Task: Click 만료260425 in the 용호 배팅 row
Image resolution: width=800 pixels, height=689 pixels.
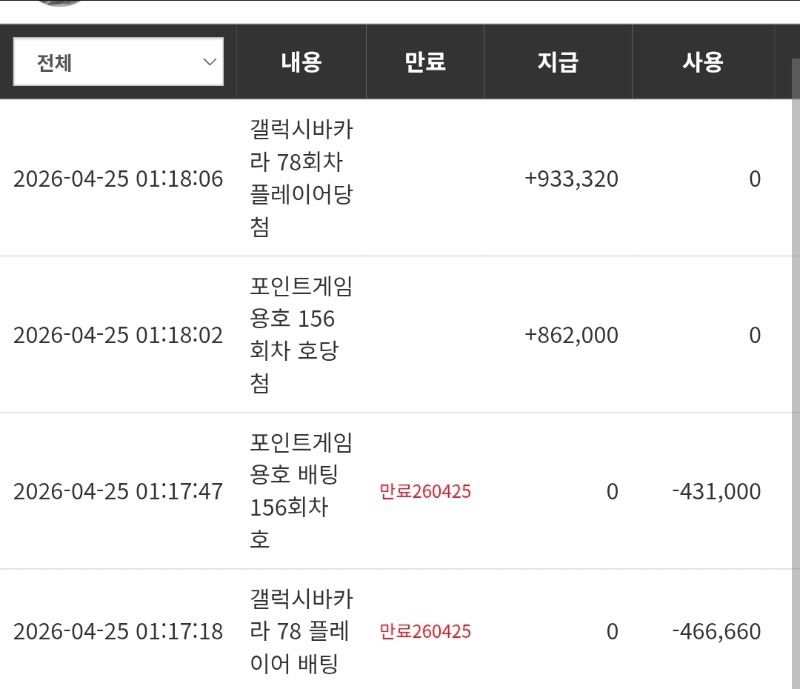Action: point(425,491)
